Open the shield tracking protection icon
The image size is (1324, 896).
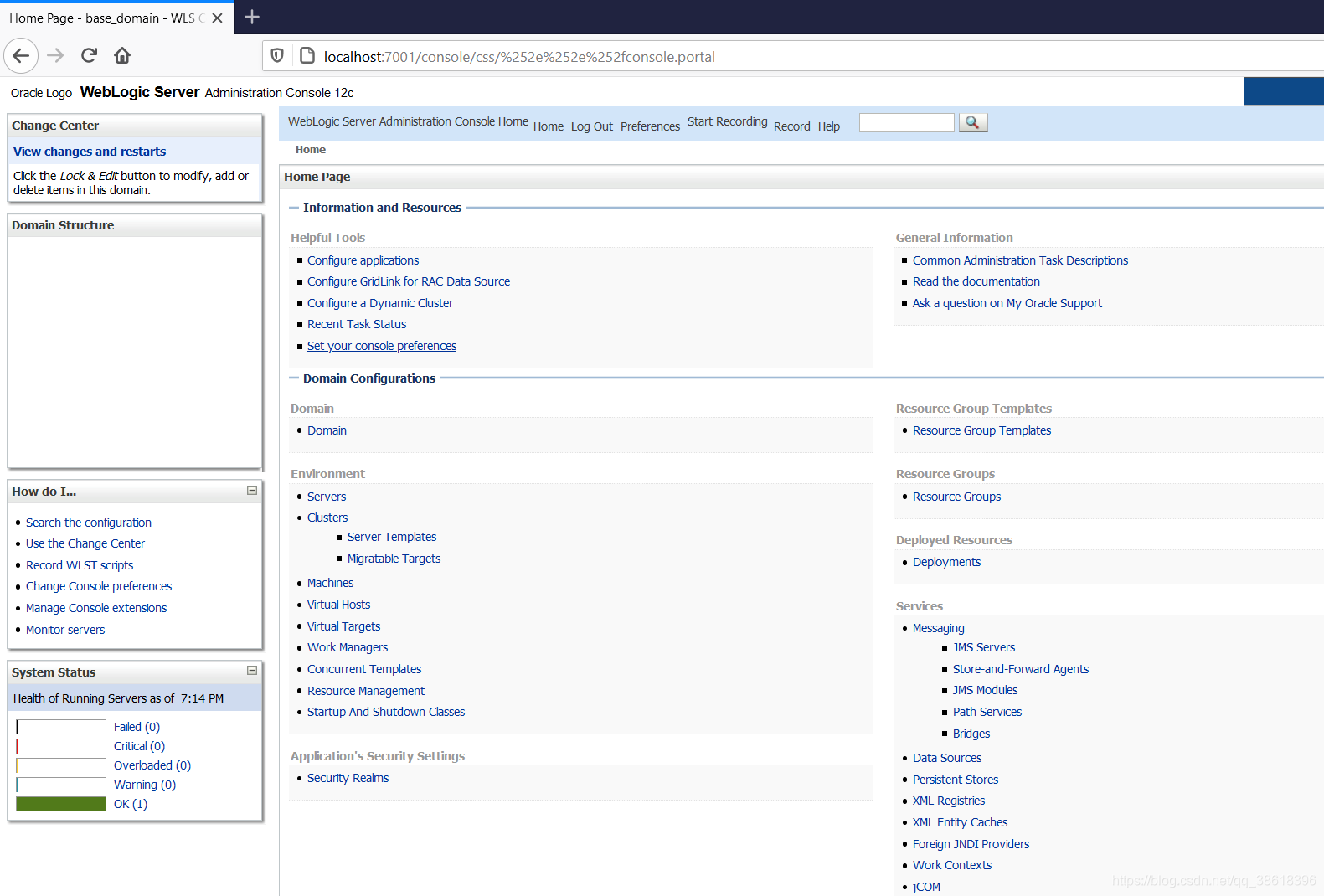[277, 56]
